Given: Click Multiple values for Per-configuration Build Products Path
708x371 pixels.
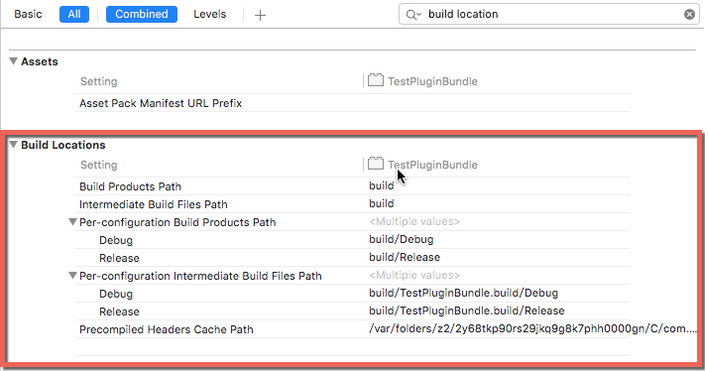Looking at the screenshot, I should 414,222.
